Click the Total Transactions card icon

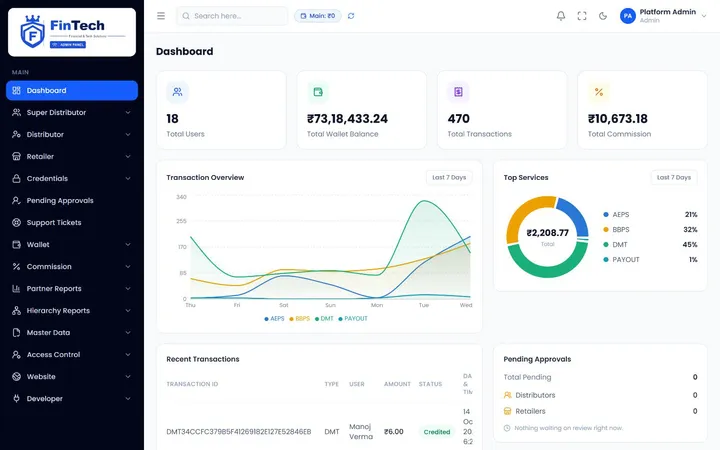coord(458,92)
